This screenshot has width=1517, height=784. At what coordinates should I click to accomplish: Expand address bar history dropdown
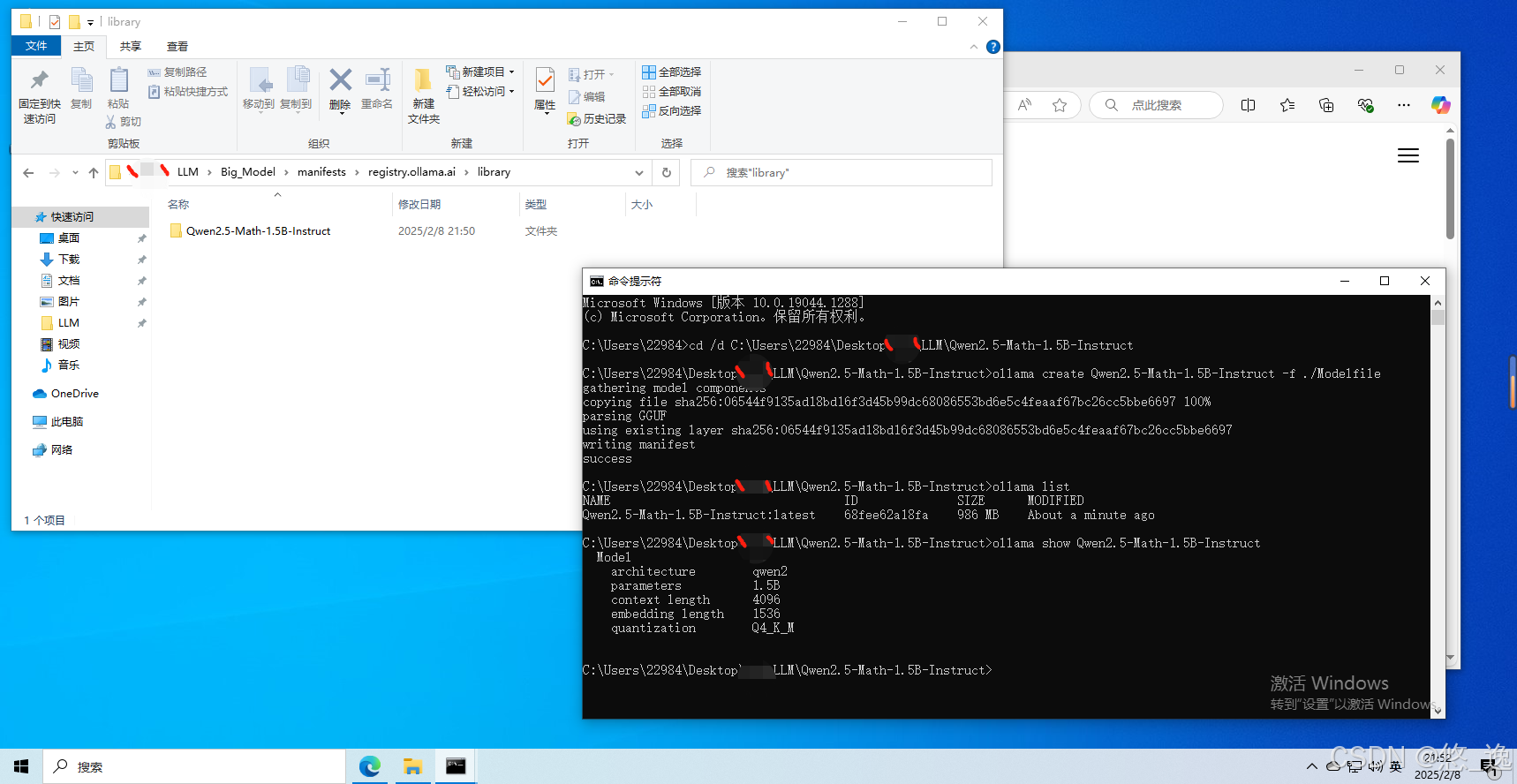639,173
